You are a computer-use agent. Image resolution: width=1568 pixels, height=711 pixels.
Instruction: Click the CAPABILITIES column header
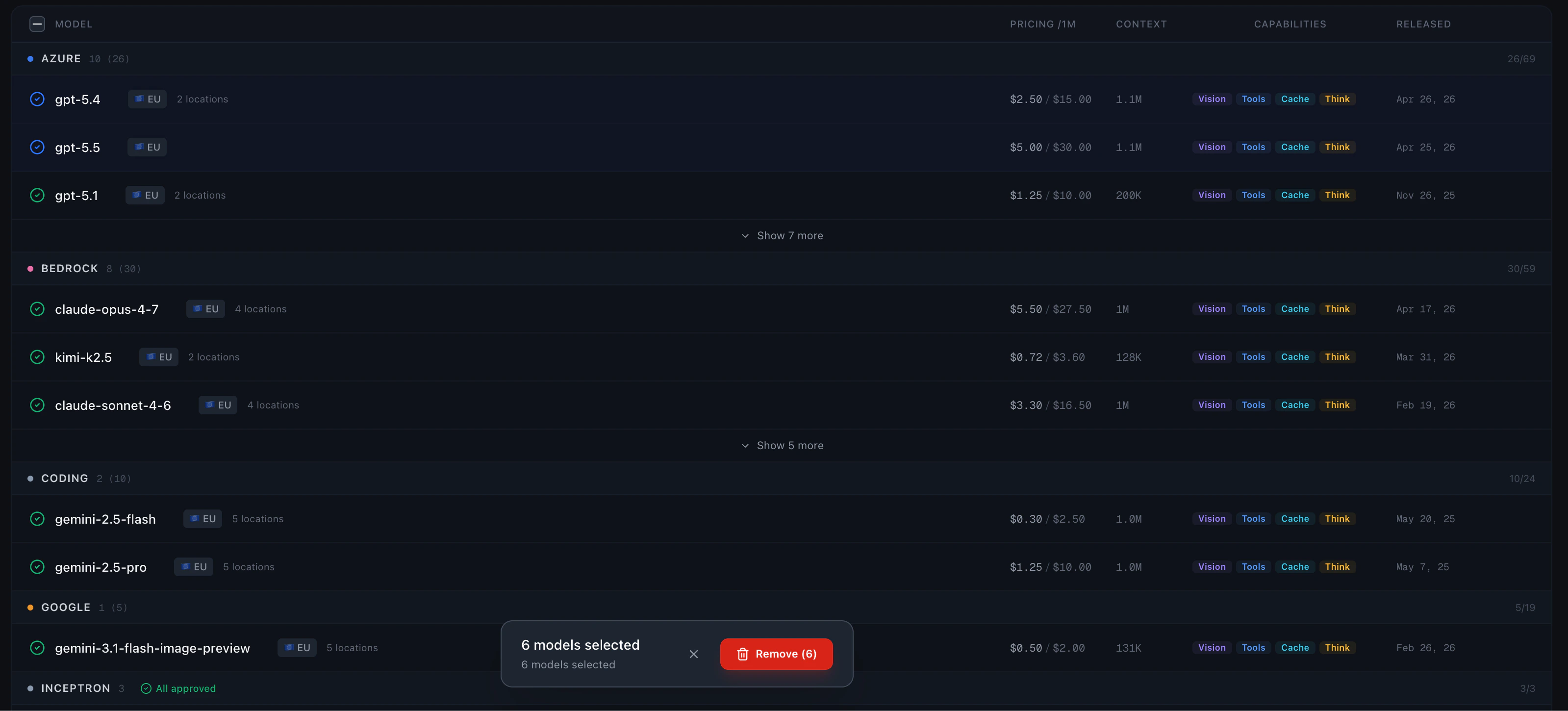pyautogui.click(x=1290, y=25)
